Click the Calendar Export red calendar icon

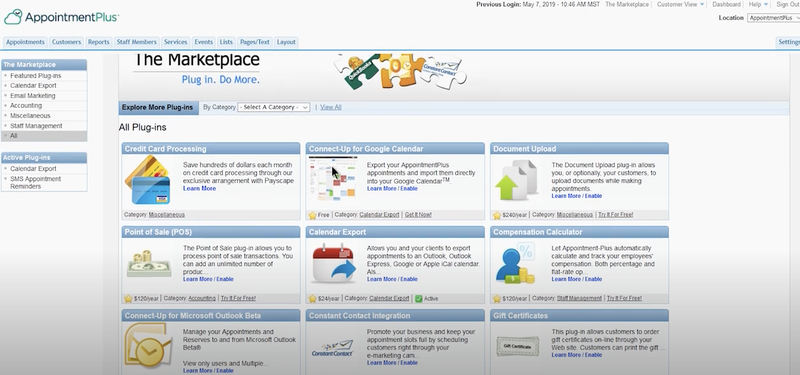[x=333, y=264]
